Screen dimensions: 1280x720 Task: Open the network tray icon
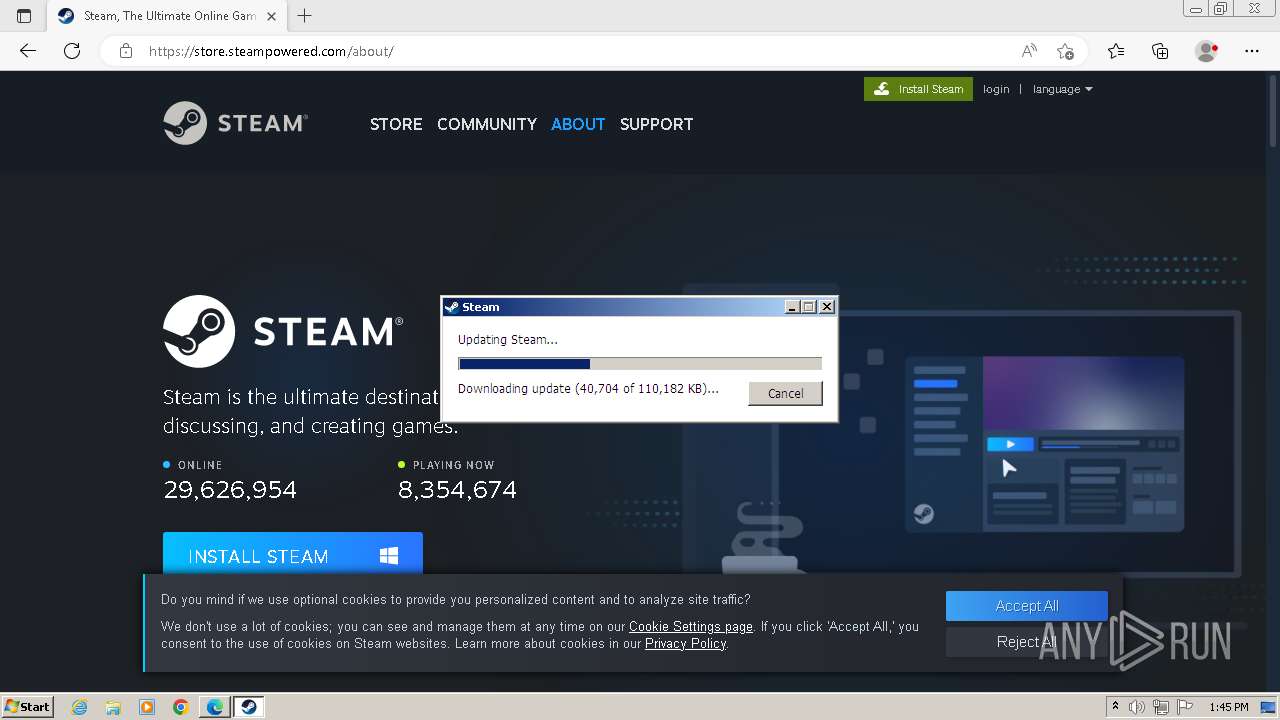pyautogui.click(x=1163, y=707)
